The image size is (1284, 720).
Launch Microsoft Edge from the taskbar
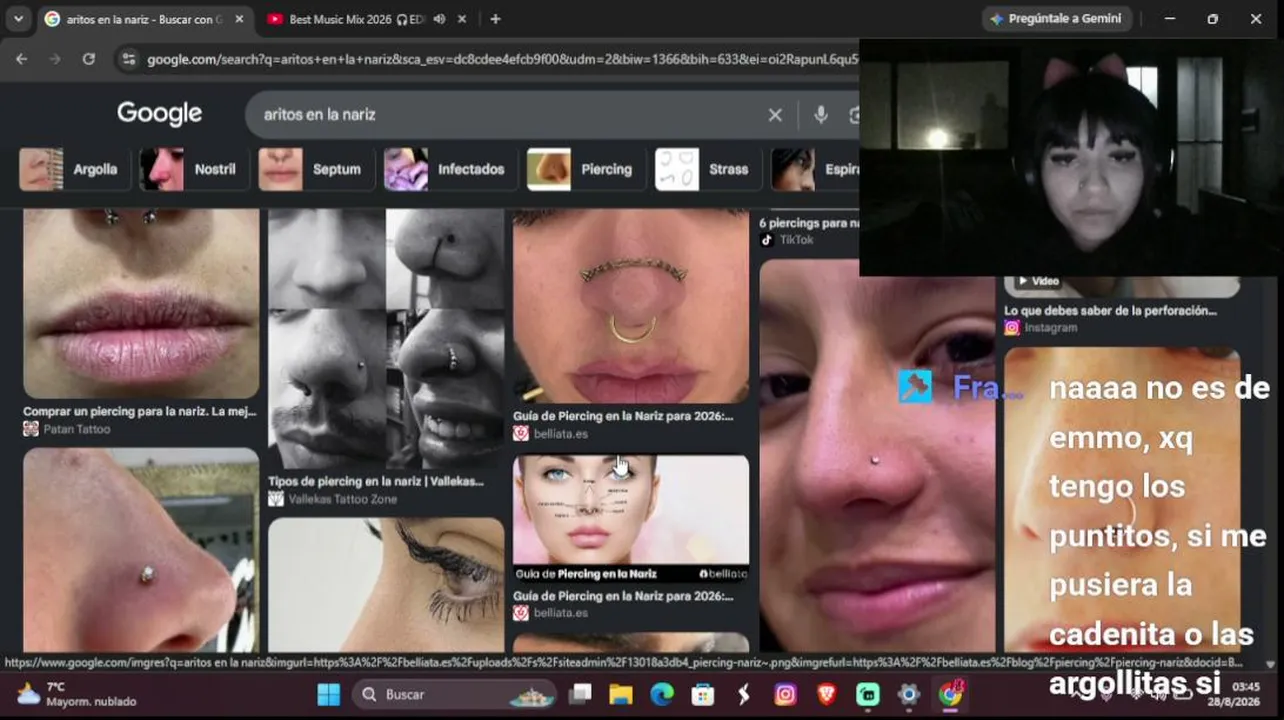coord(662,694)
